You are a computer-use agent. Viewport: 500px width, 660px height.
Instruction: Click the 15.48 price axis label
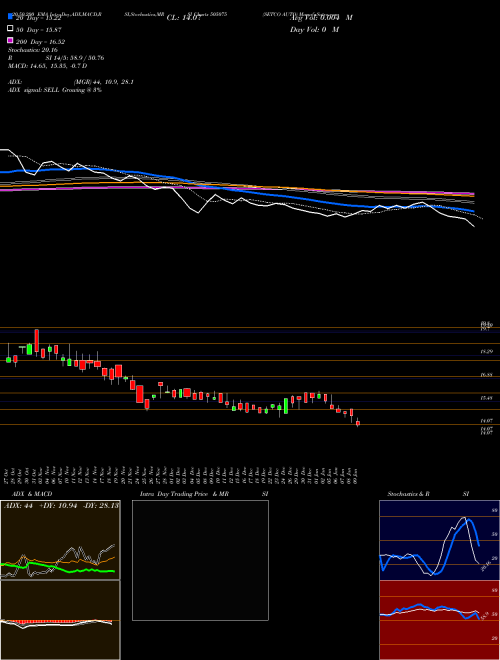point(487,397)
